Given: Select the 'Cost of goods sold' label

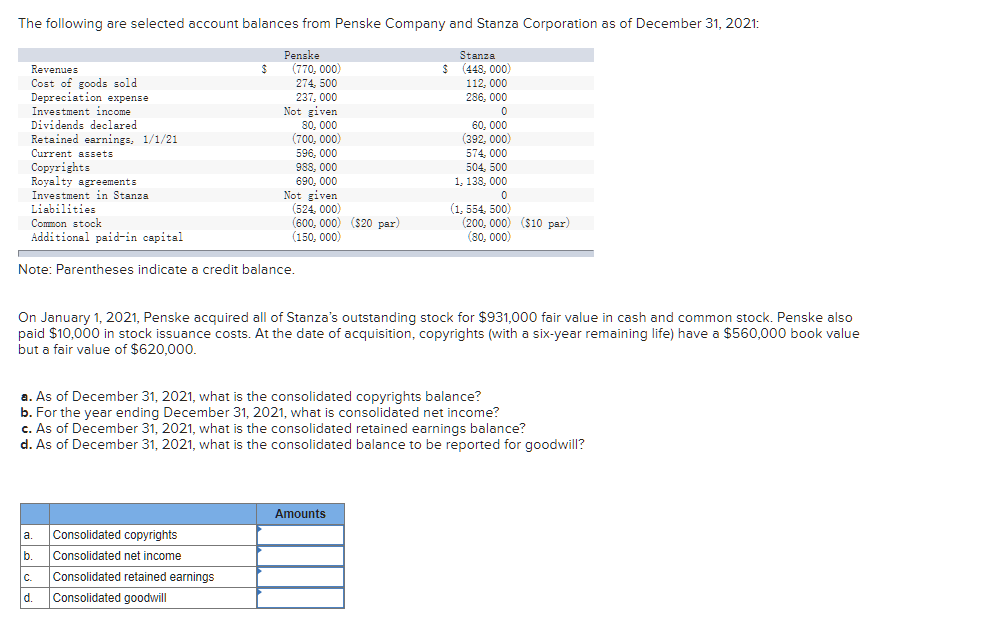Looking at the screenshot, I should pos(84,83).
